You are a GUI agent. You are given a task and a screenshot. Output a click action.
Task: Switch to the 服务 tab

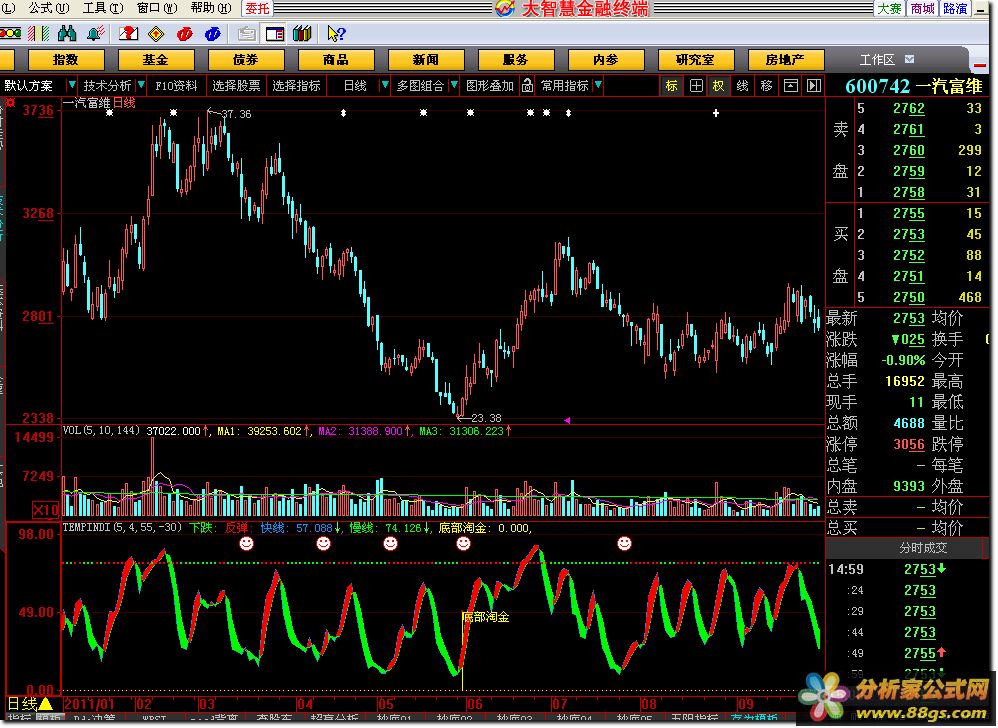click(x=516, y=60)
